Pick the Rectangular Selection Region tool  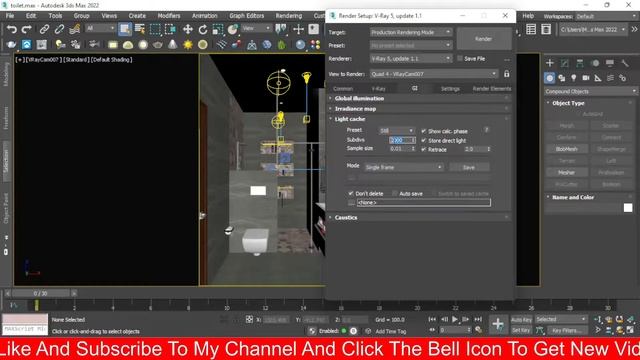point(155,29)
